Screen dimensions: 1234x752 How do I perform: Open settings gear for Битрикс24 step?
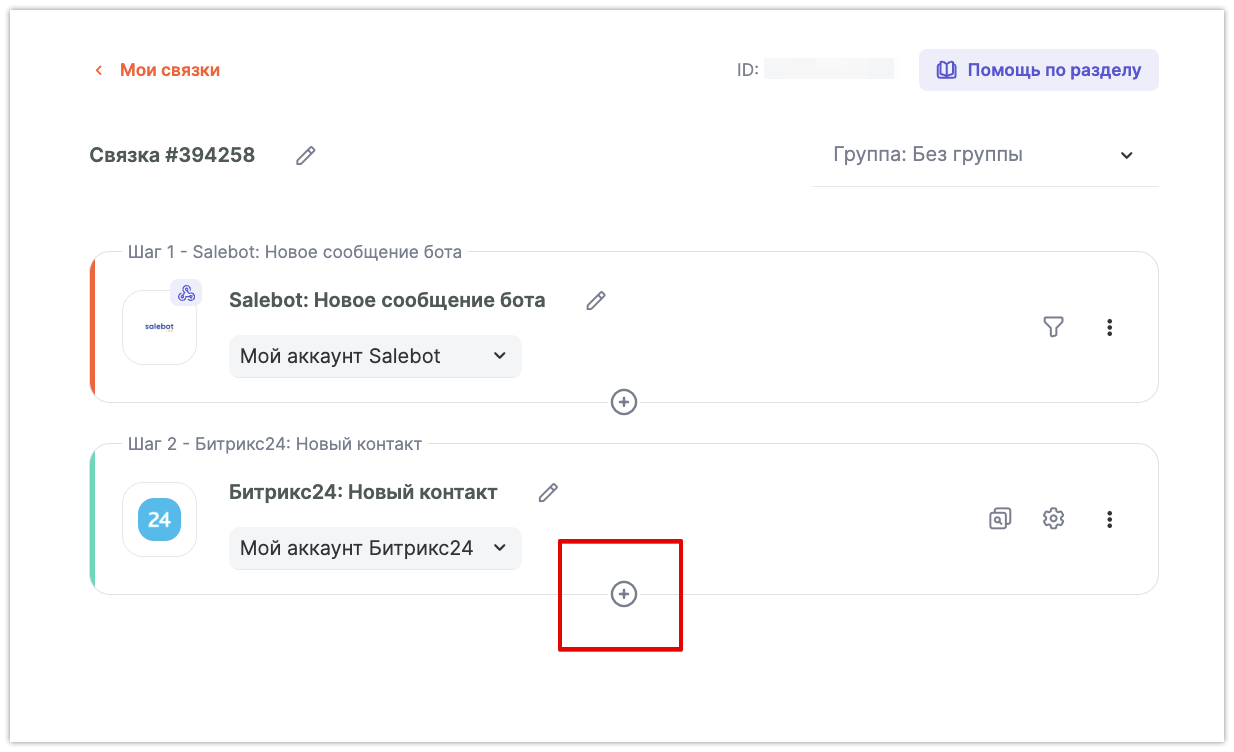point(1053,518)
